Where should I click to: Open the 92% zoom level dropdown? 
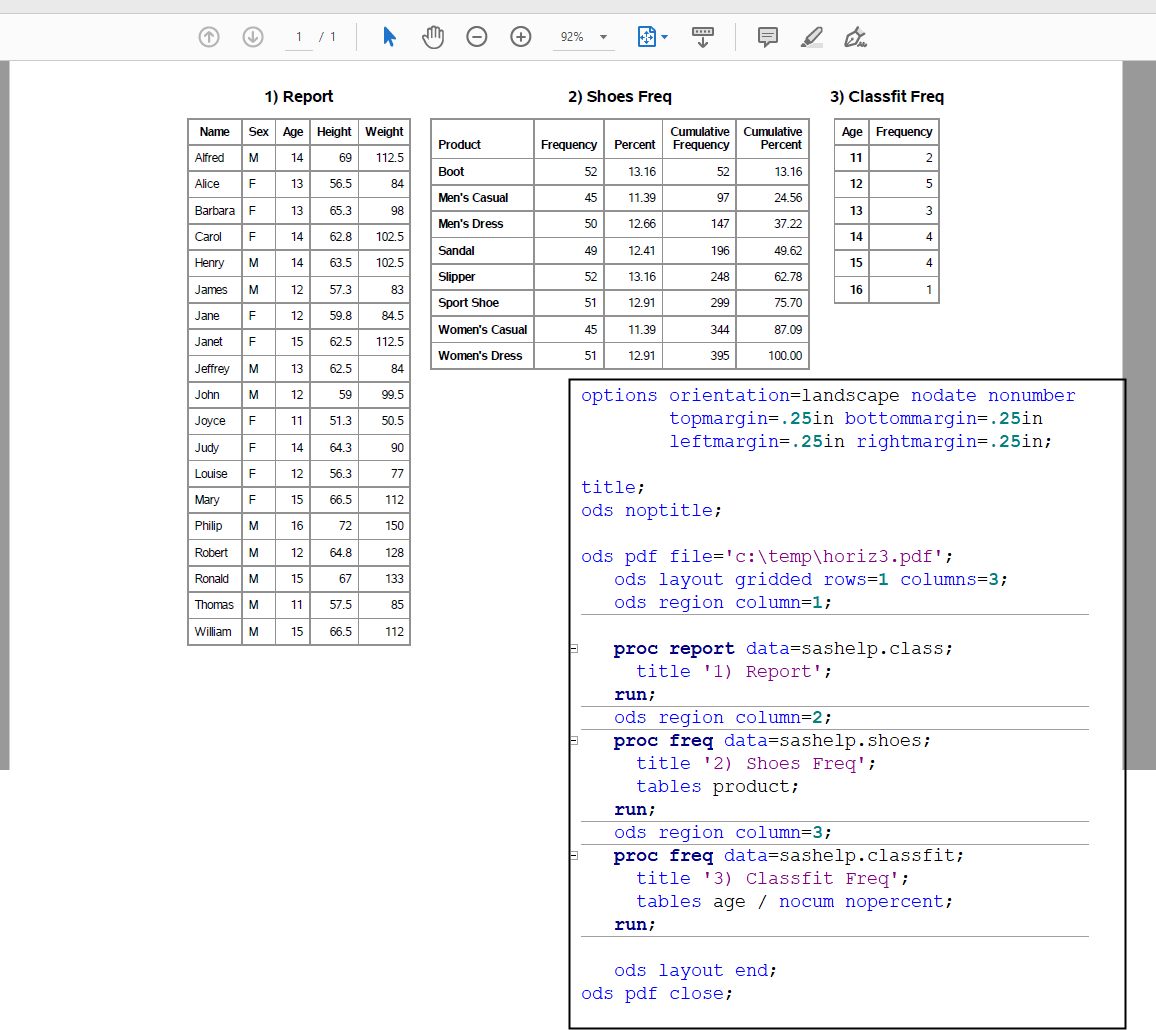[x=583, y=36]
